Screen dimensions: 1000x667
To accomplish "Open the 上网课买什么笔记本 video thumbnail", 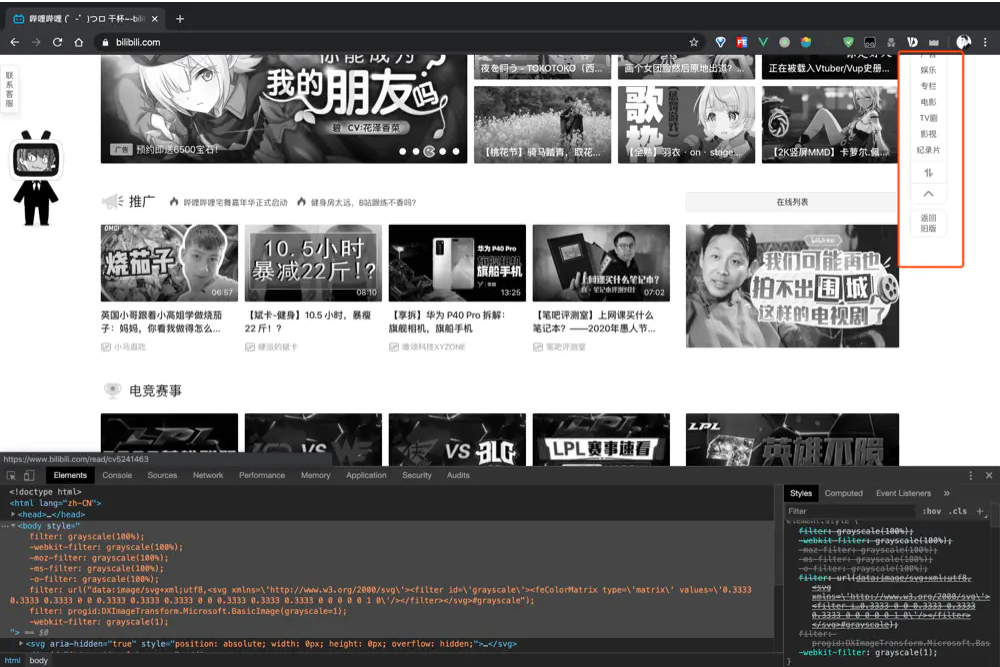I will point(601,263).
